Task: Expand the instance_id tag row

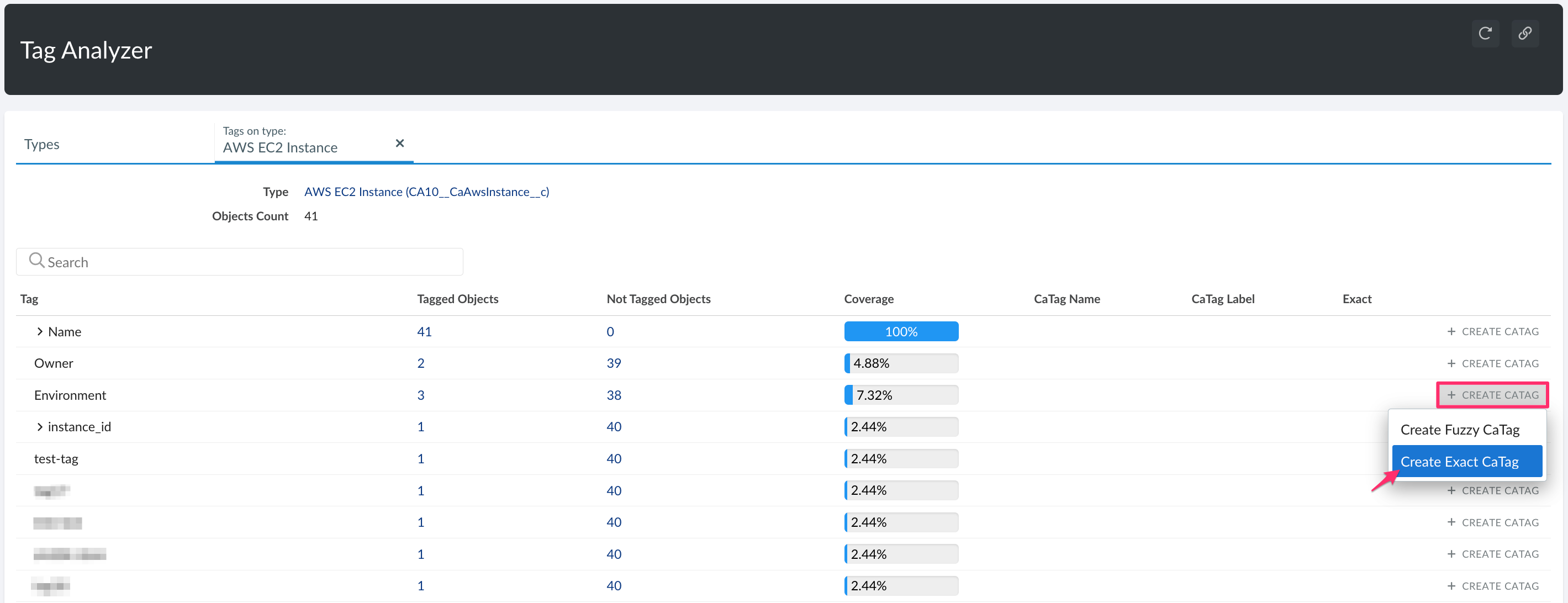Action: tap(40, 426)
